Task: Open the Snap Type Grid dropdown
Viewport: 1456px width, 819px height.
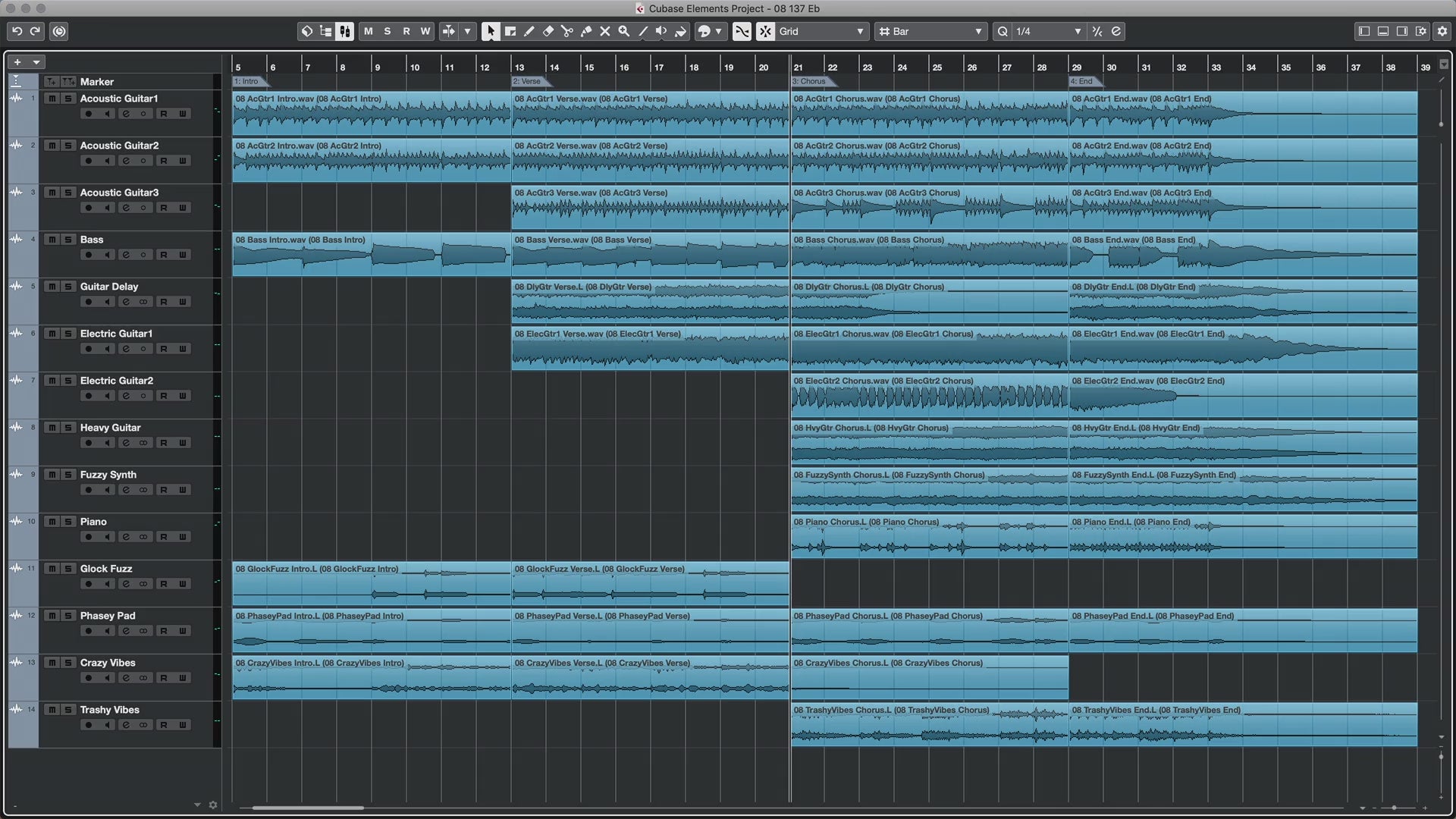Action: (x=822, y=31)
